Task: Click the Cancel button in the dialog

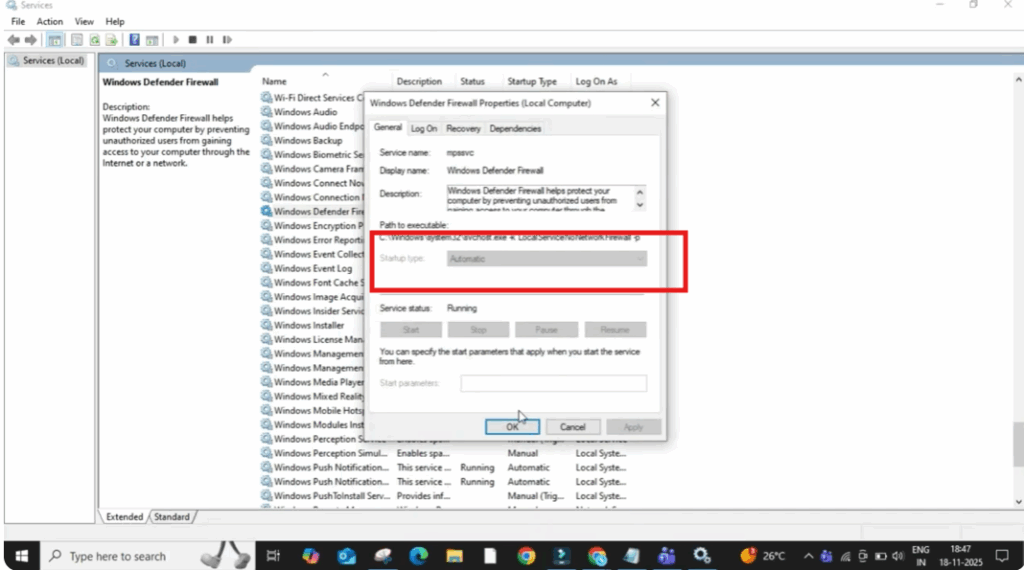Action: click(x=572, y=427)
